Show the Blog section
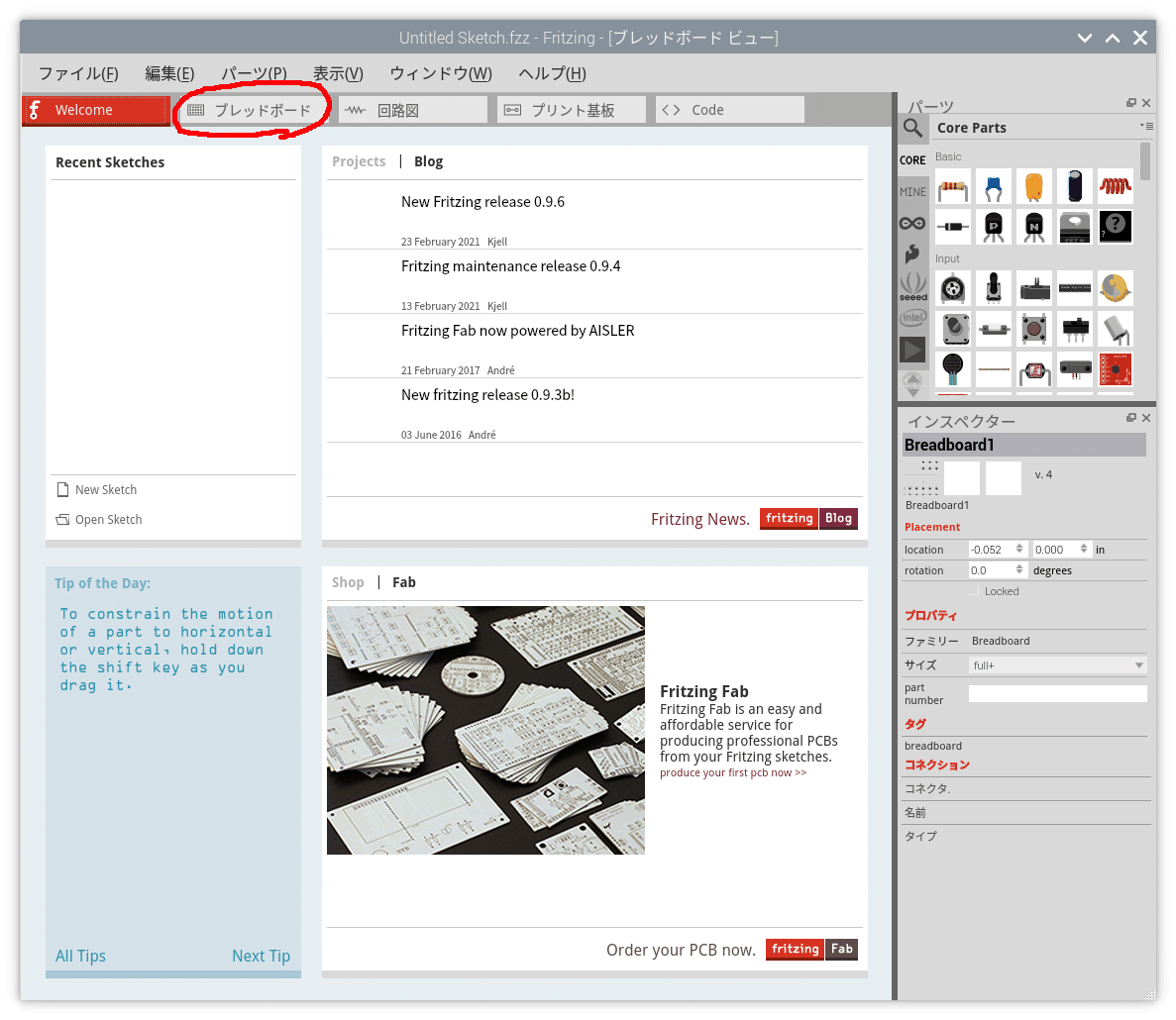The width and height of the screenshot is (1176, 1020). tap(428, 161)
